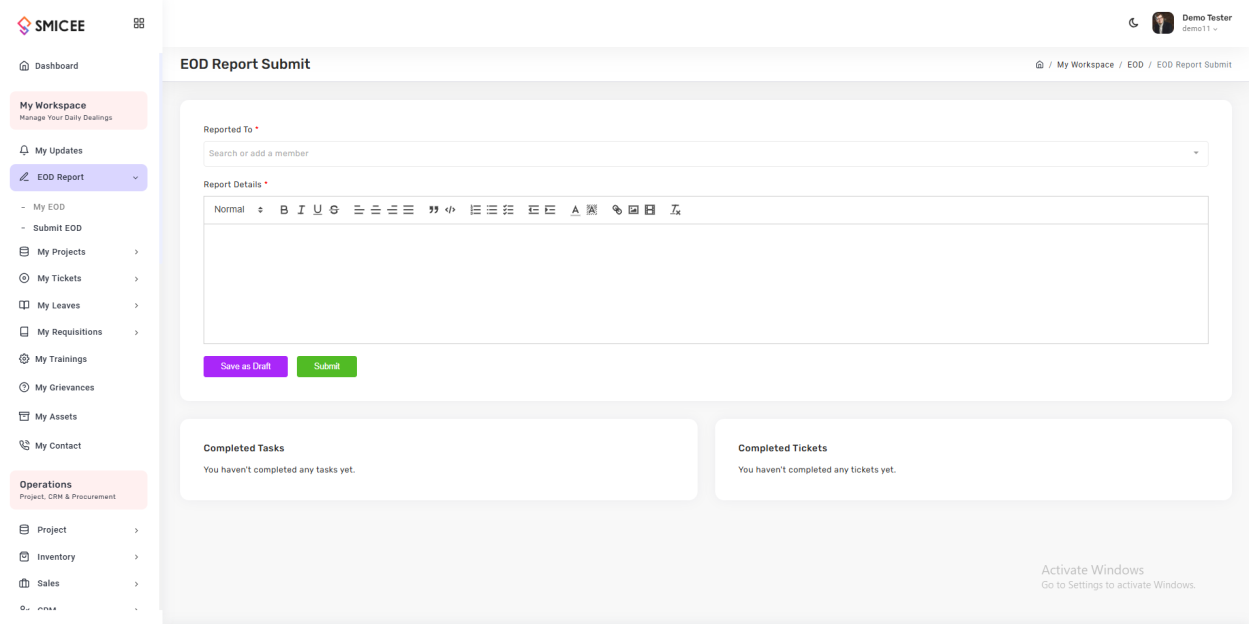Click My Workspace section header
Viewport: 1249px width, 624px height.
[78, 110]
